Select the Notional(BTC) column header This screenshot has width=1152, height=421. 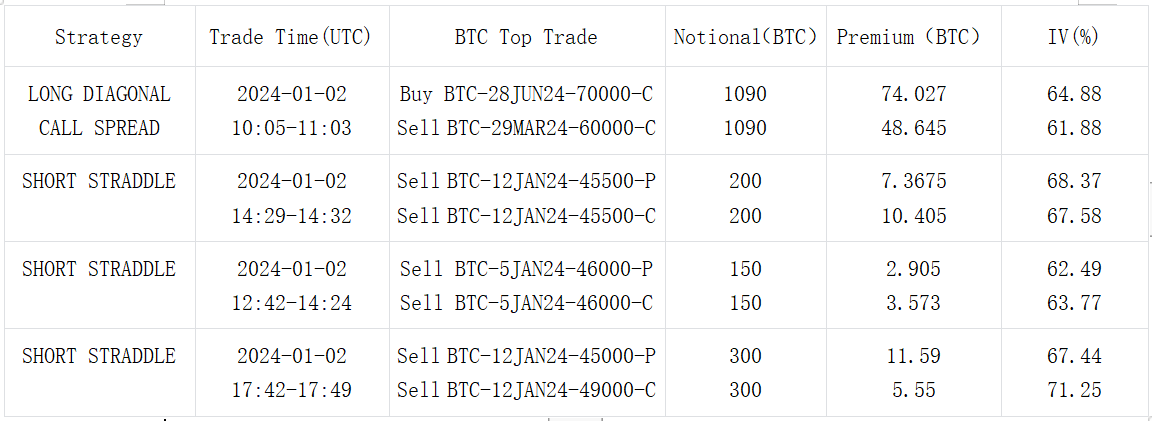(745, 38)
